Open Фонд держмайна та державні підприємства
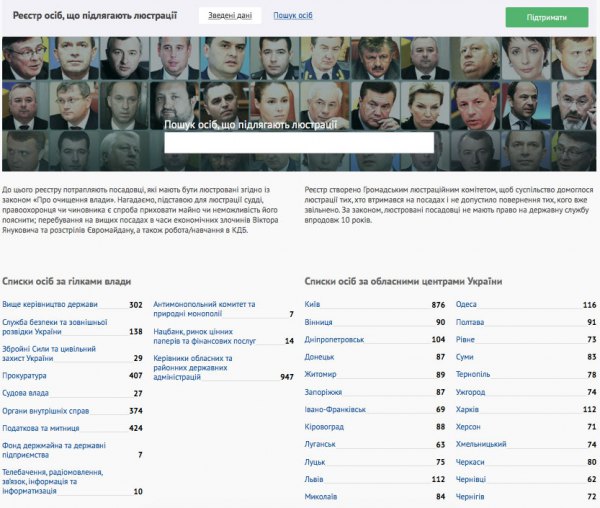The height and width of the screenshot is (508, 600). [x=54, y=450]
